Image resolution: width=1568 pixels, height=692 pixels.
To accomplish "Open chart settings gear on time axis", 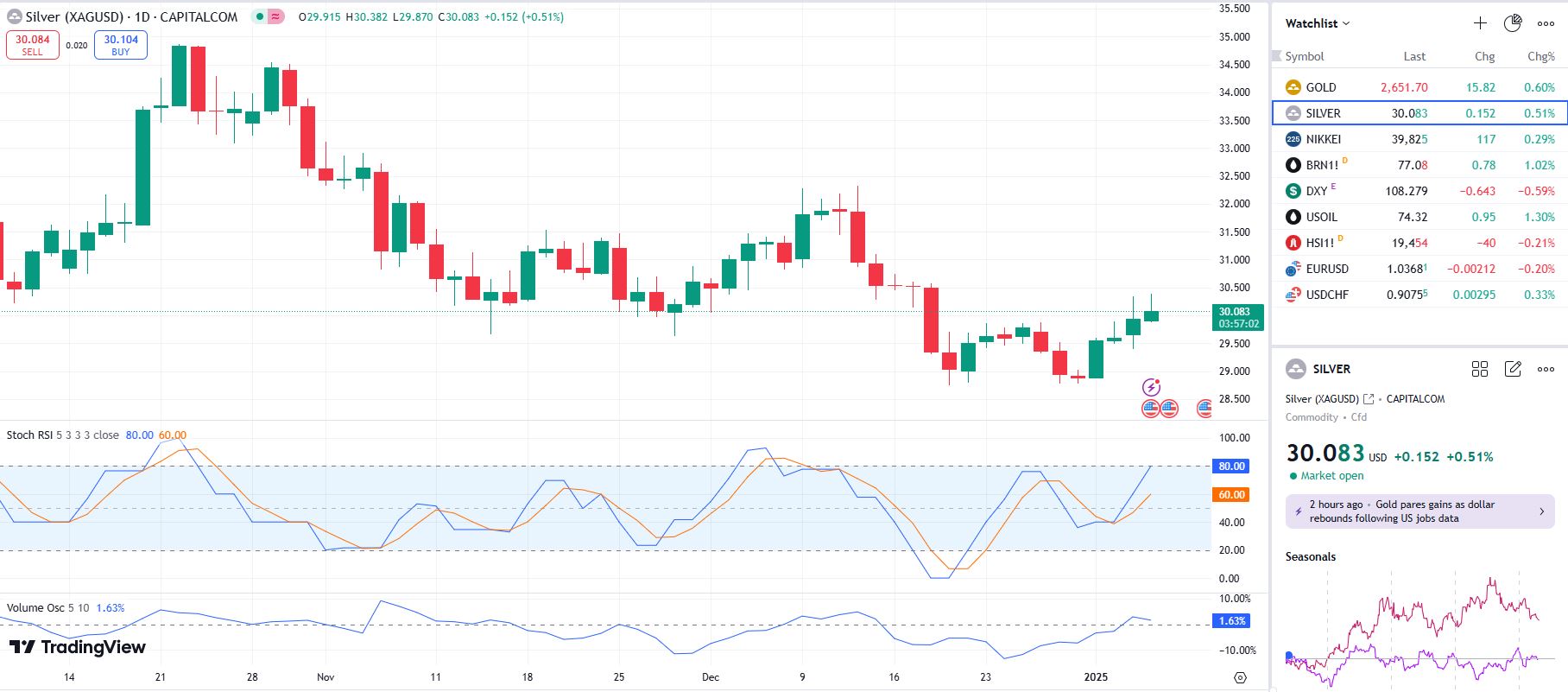I will pyautogui.click(x=1240, y=677).
